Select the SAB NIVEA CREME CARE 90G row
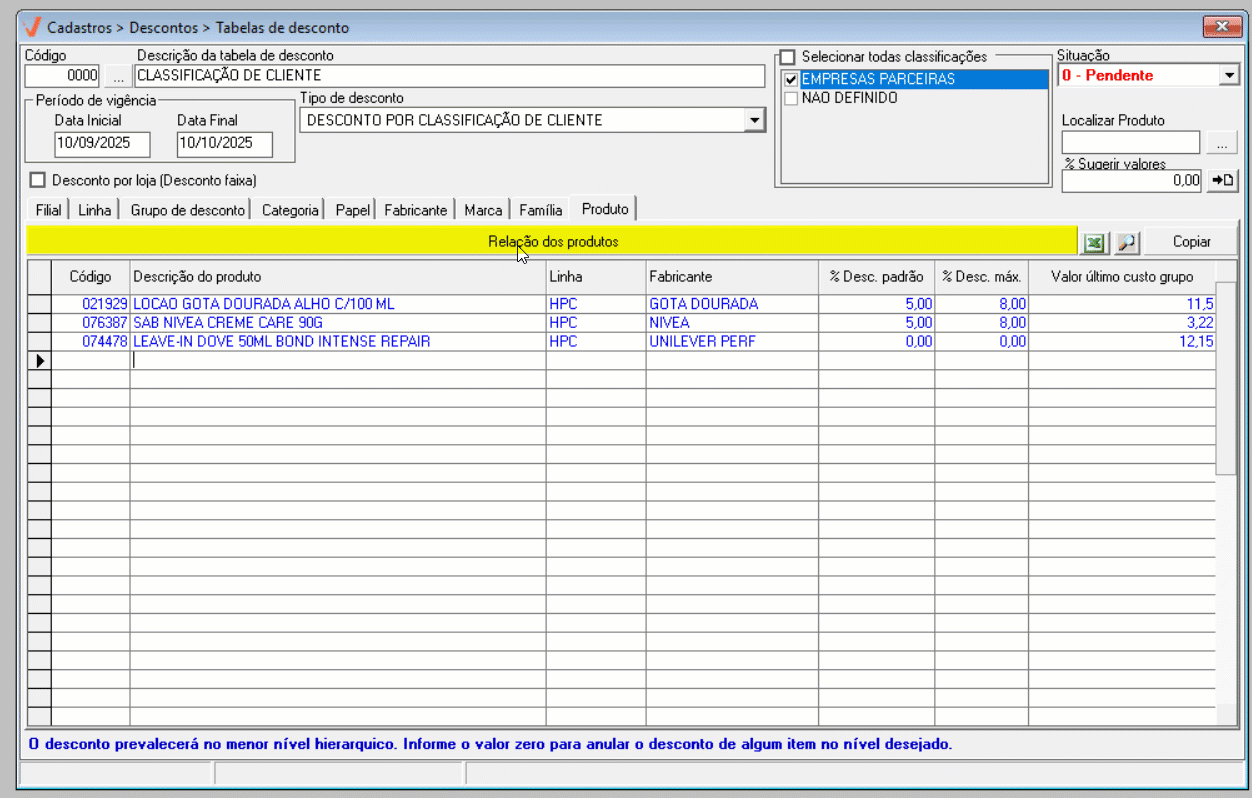This screenshot has height=798, width=1252. click(x=228, y=323)
